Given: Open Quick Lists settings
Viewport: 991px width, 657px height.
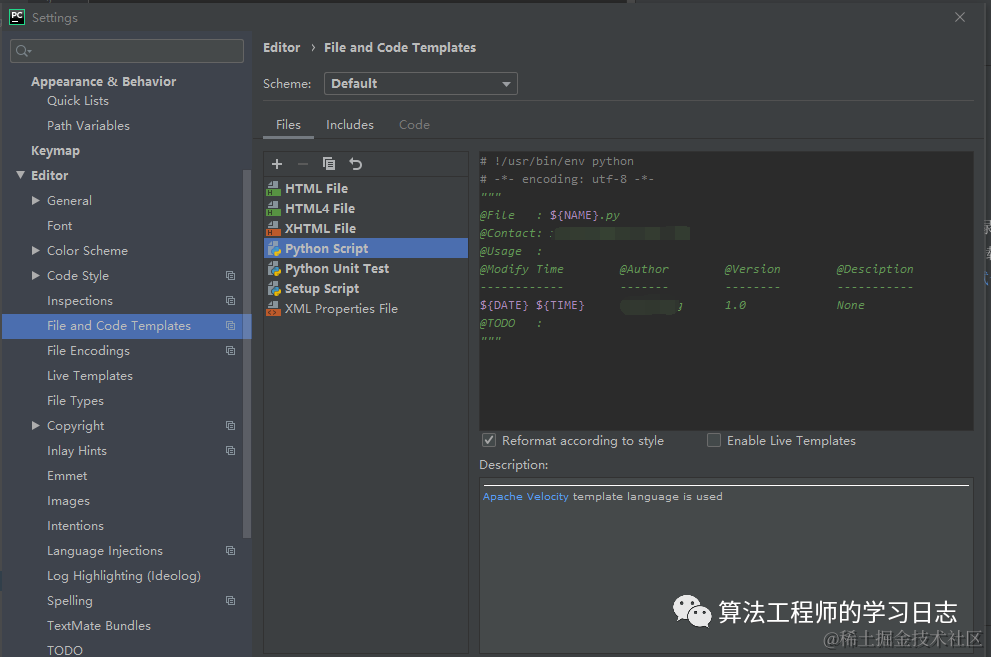Looking at the screenshot, I should click(x=78, y=100).
